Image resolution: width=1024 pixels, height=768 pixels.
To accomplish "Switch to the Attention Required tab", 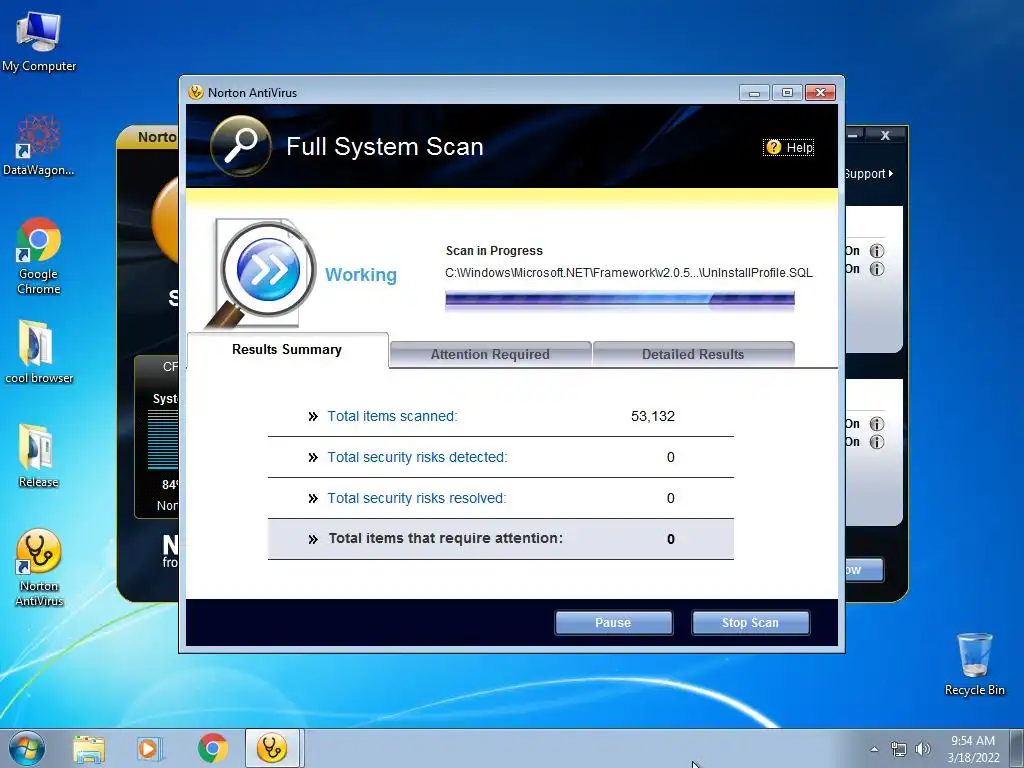I will [490, 354].
